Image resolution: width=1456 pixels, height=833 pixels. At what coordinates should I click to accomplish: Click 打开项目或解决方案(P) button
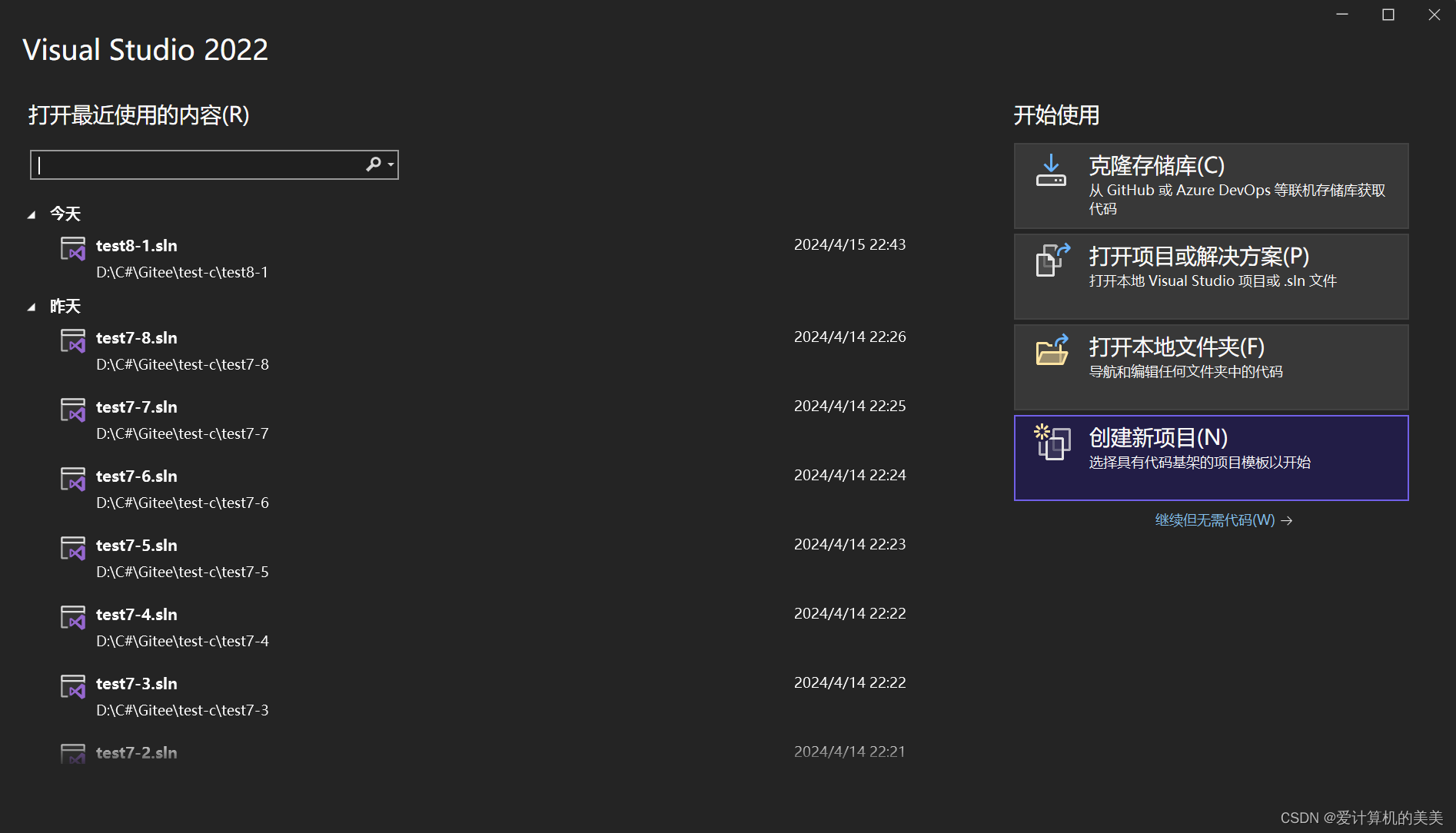[x=1211, y=277]
